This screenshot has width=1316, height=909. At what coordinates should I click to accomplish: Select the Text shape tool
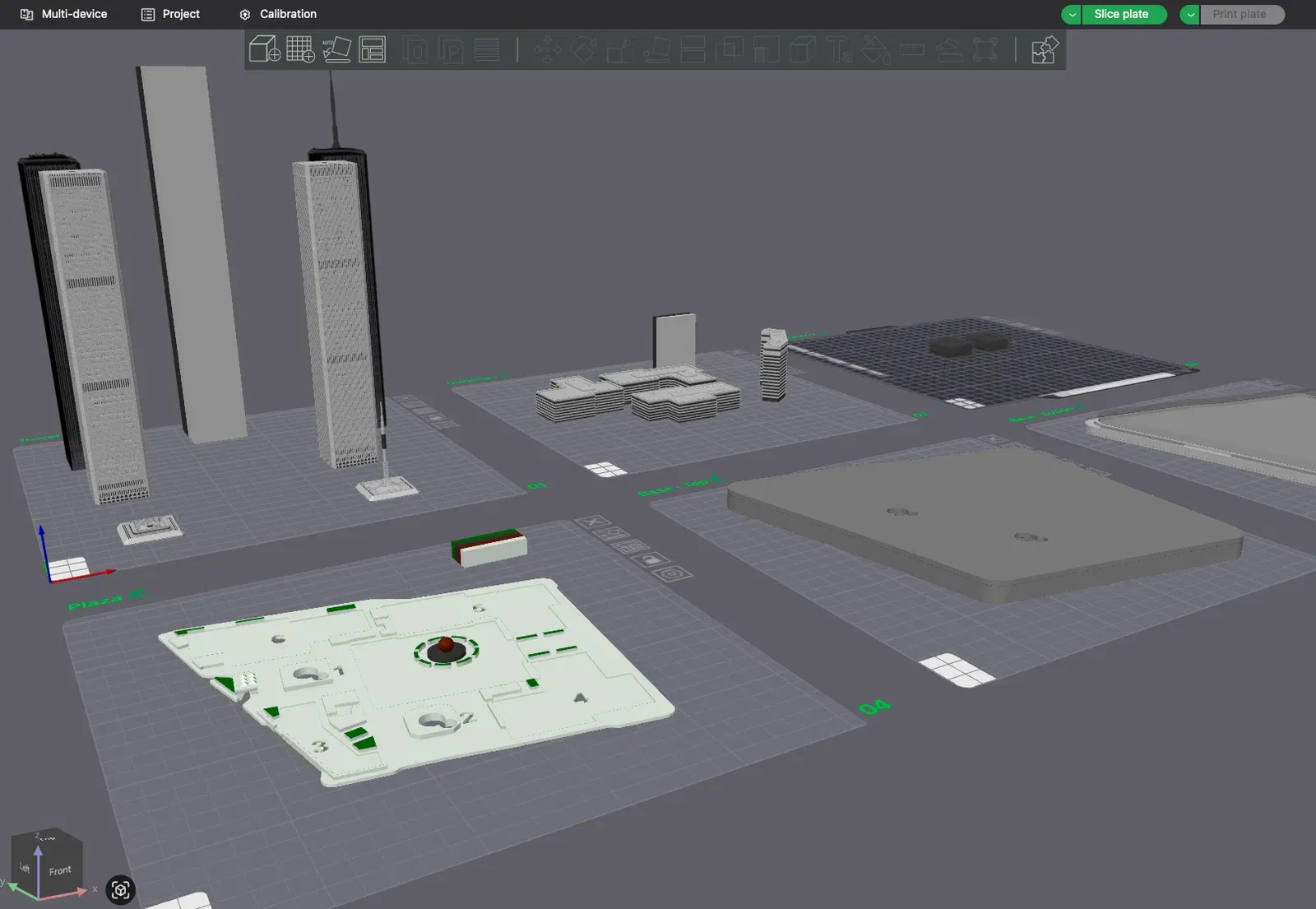(x=839, y=49)
